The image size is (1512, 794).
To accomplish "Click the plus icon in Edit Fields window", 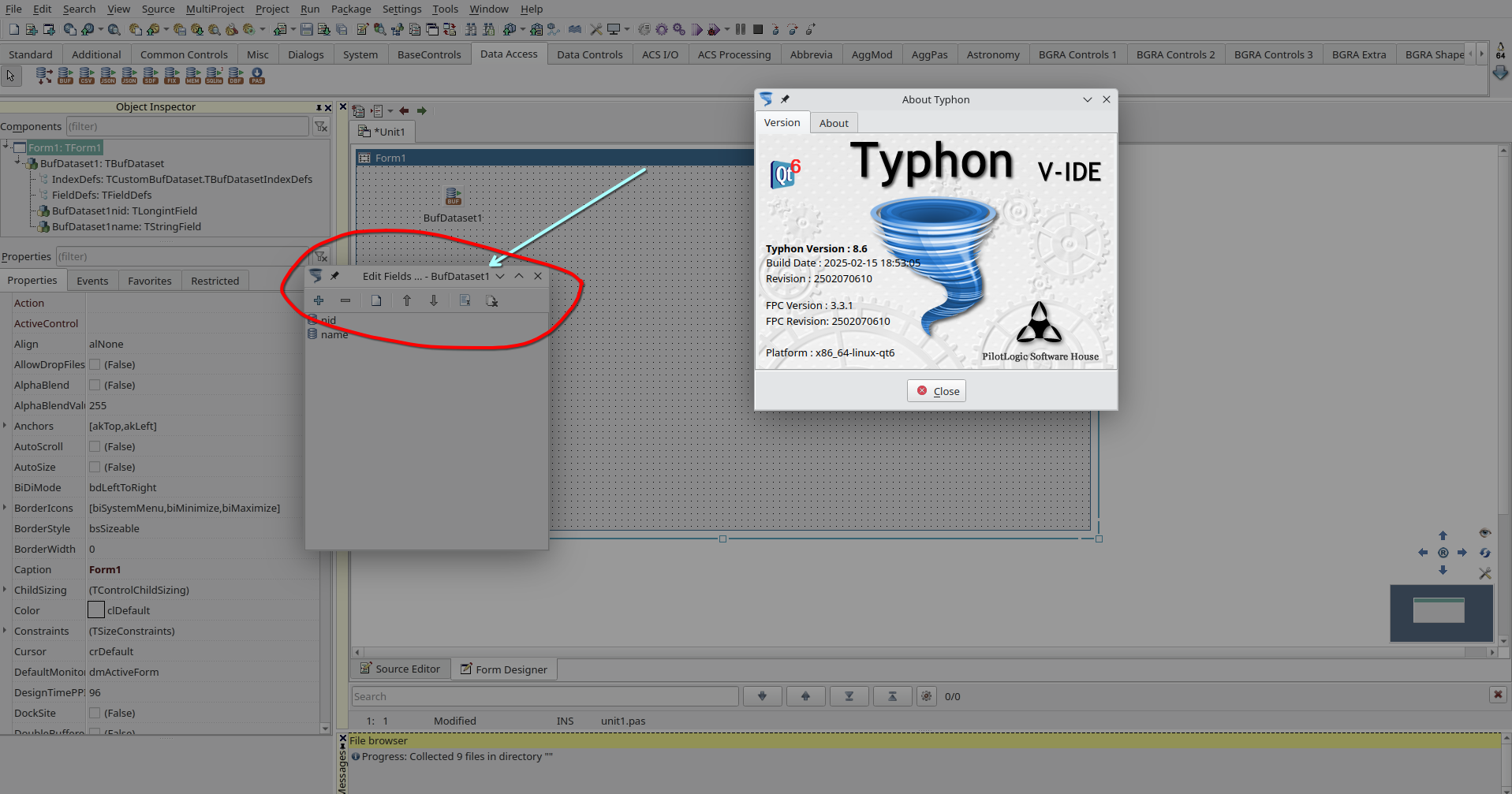I will 319,300.
